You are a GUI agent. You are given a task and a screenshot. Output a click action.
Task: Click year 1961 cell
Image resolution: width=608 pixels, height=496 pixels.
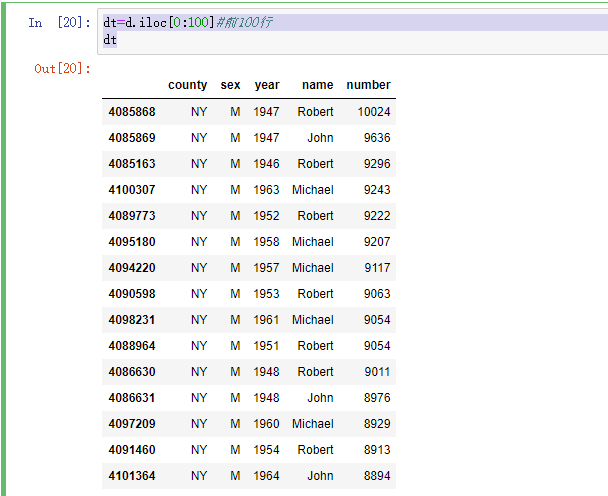tap(266, 320)
